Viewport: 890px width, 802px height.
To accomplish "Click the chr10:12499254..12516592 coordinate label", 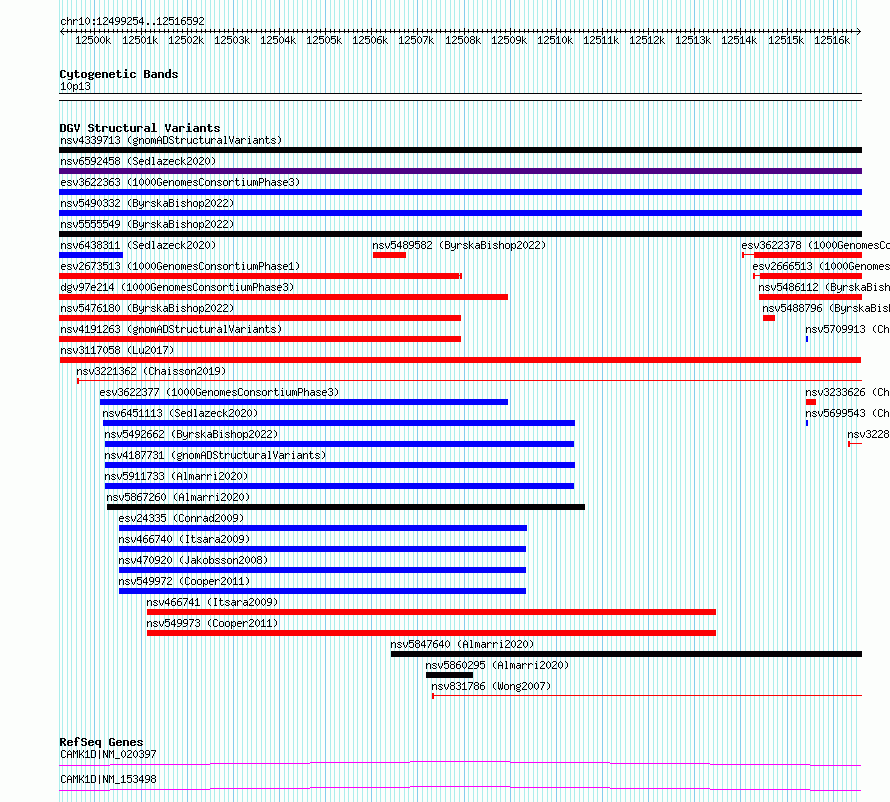I will pyautogui.click(x=132, y=21).
